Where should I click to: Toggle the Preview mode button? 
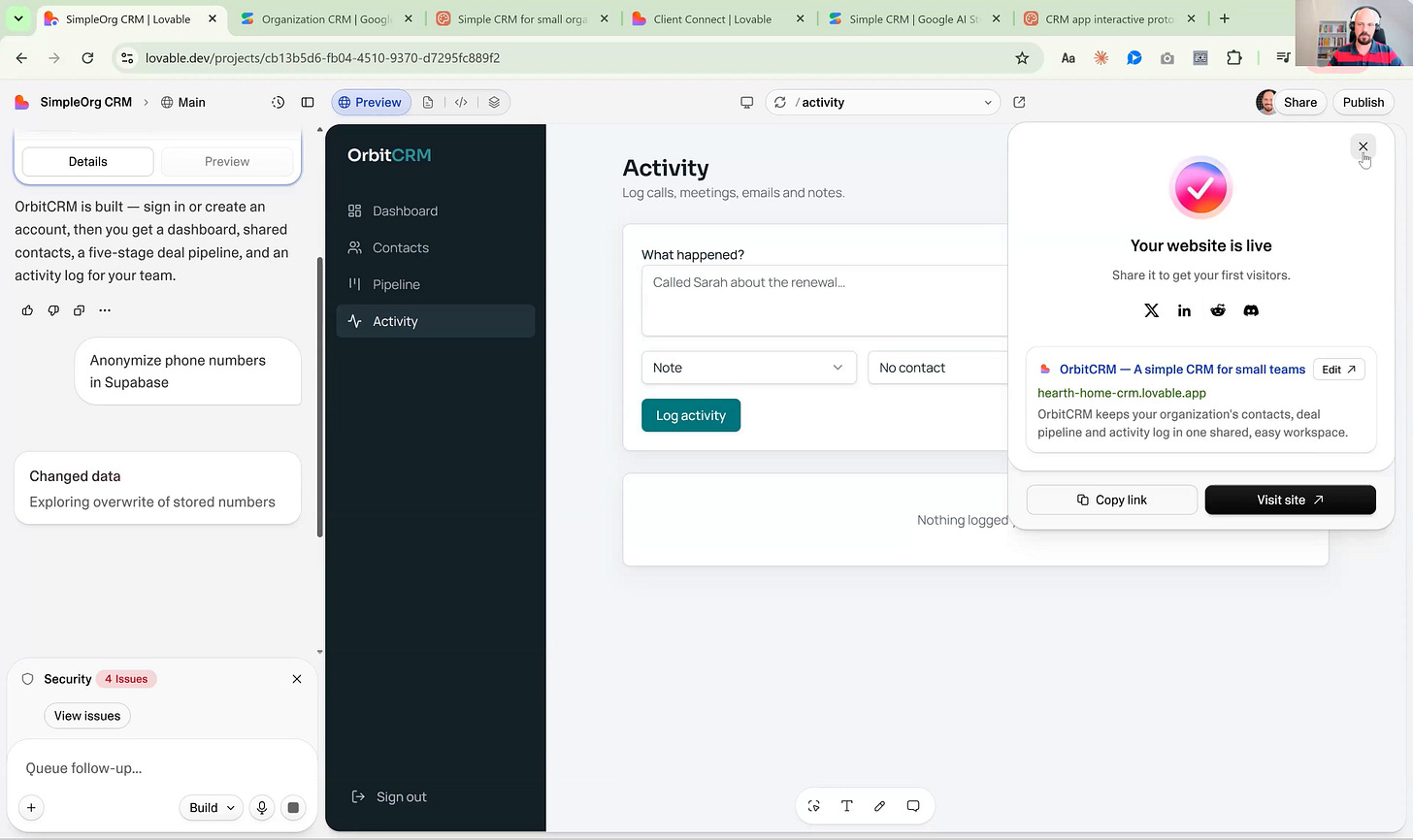371,102
